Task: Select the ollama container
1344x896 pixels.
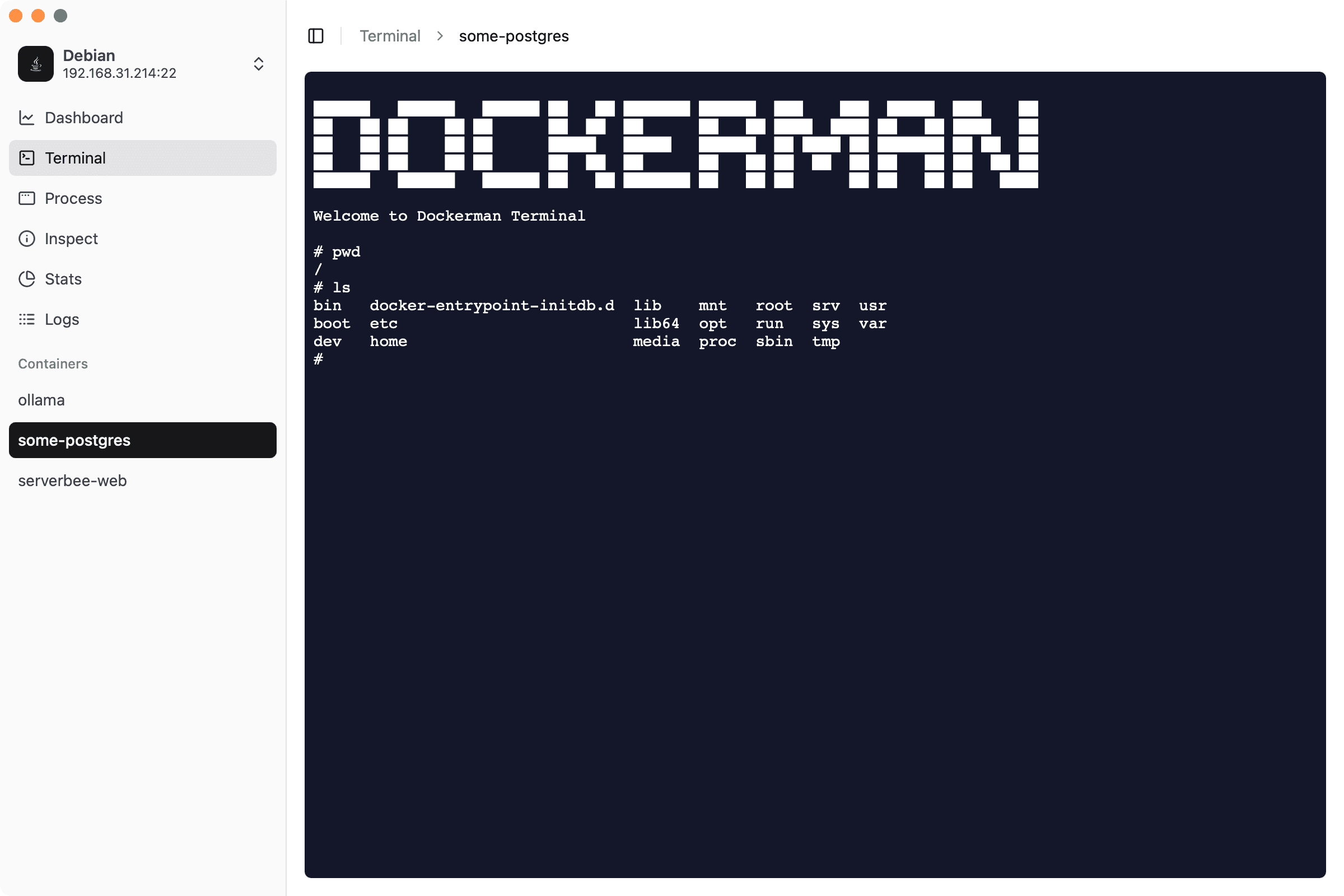Action: [41, 400]
